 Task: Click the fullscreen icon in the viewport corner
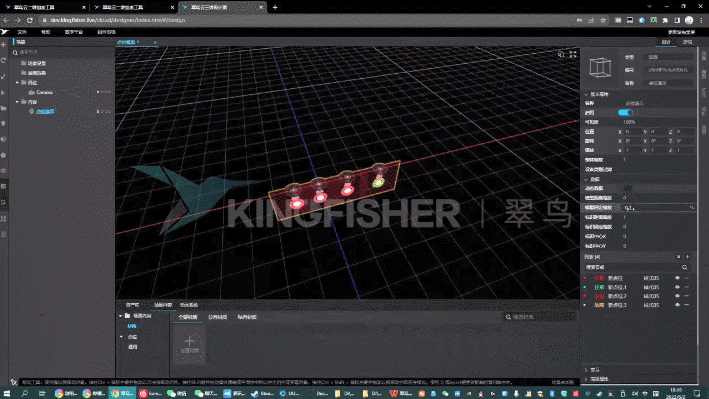[x=573, y=54]
